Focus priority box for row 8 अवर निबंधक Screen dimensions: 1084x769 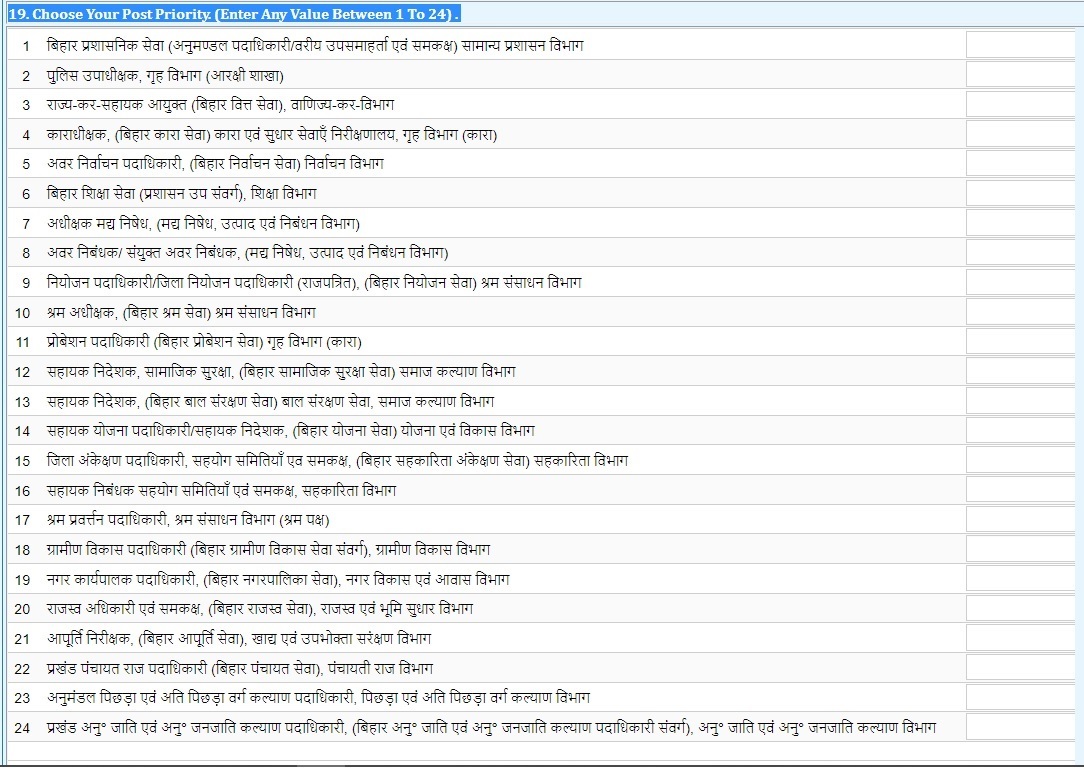(1019, 253)
